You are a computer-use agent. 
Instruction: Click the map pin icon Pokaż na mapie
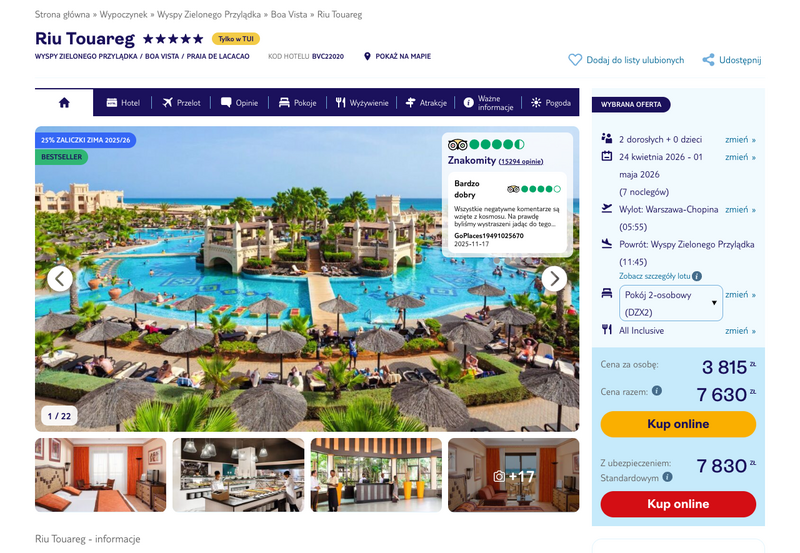pos(367,56)
